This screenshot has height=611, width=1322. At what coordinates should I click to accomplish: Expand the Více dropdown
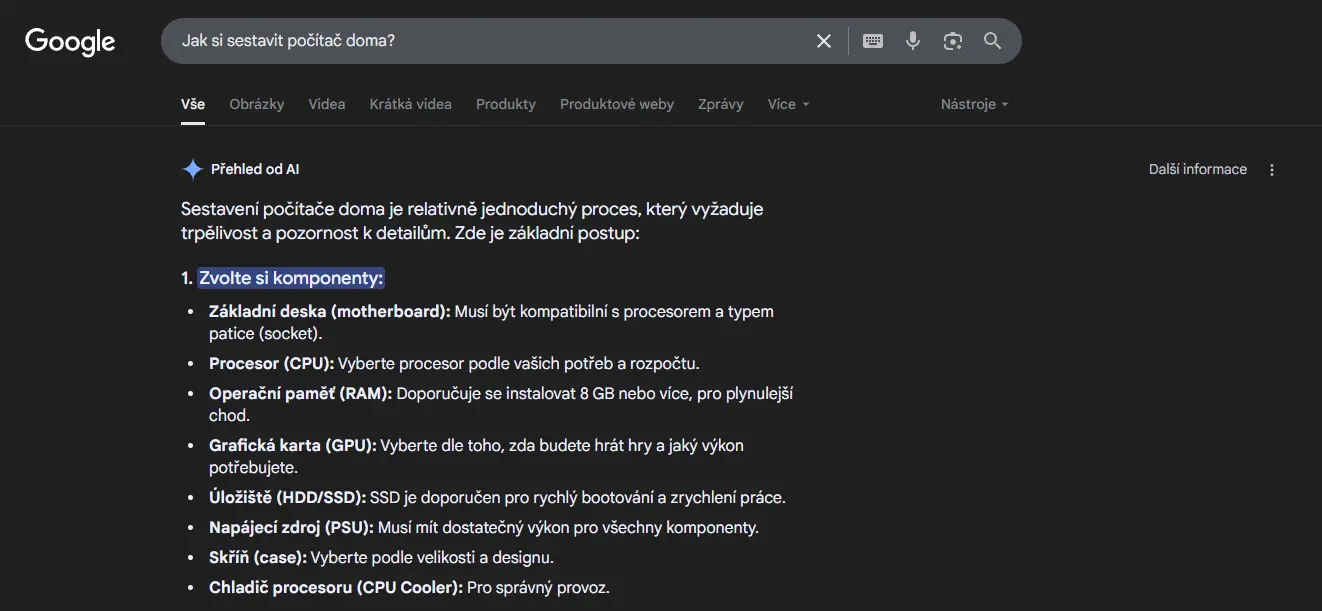click(x=788, y=104)
